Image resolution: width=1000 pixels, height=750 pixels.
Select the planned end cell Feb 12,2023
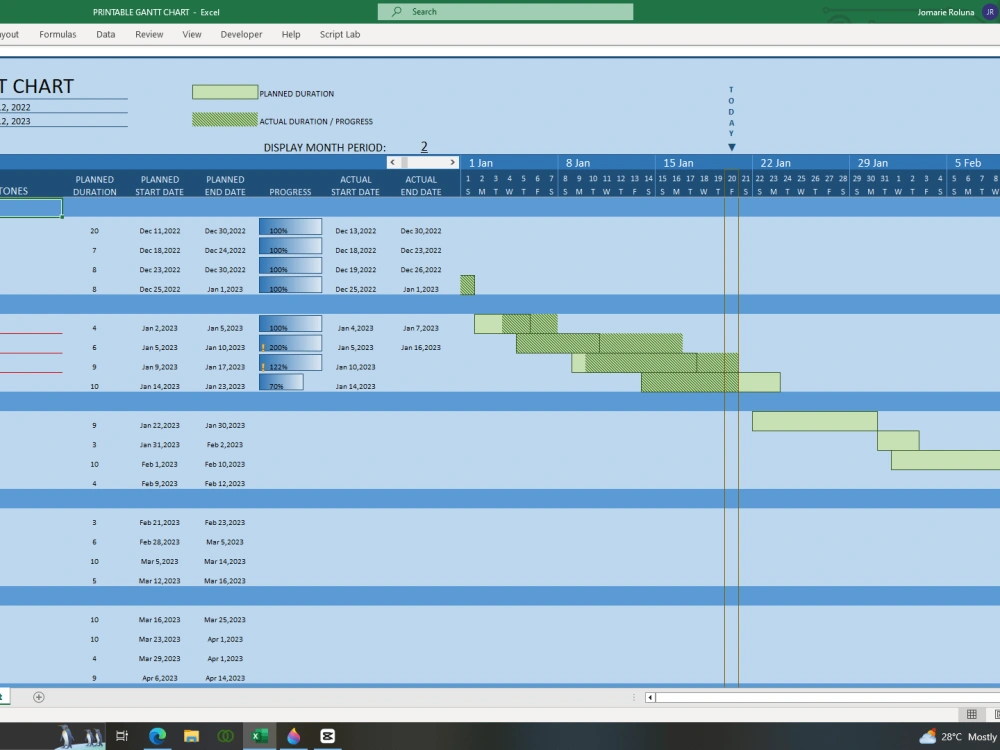coord(225,483)
